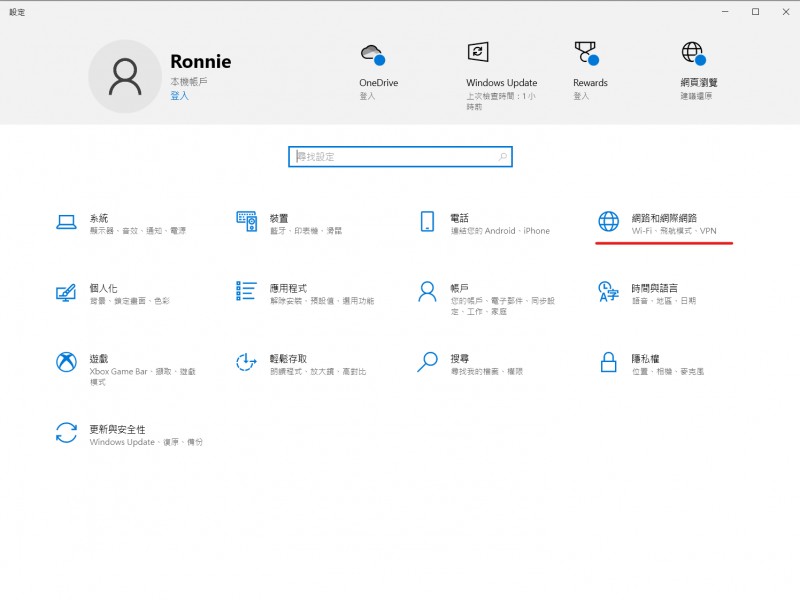Close the 設定 window
This screenshot has height=600, width=800.
pos(786,12)
